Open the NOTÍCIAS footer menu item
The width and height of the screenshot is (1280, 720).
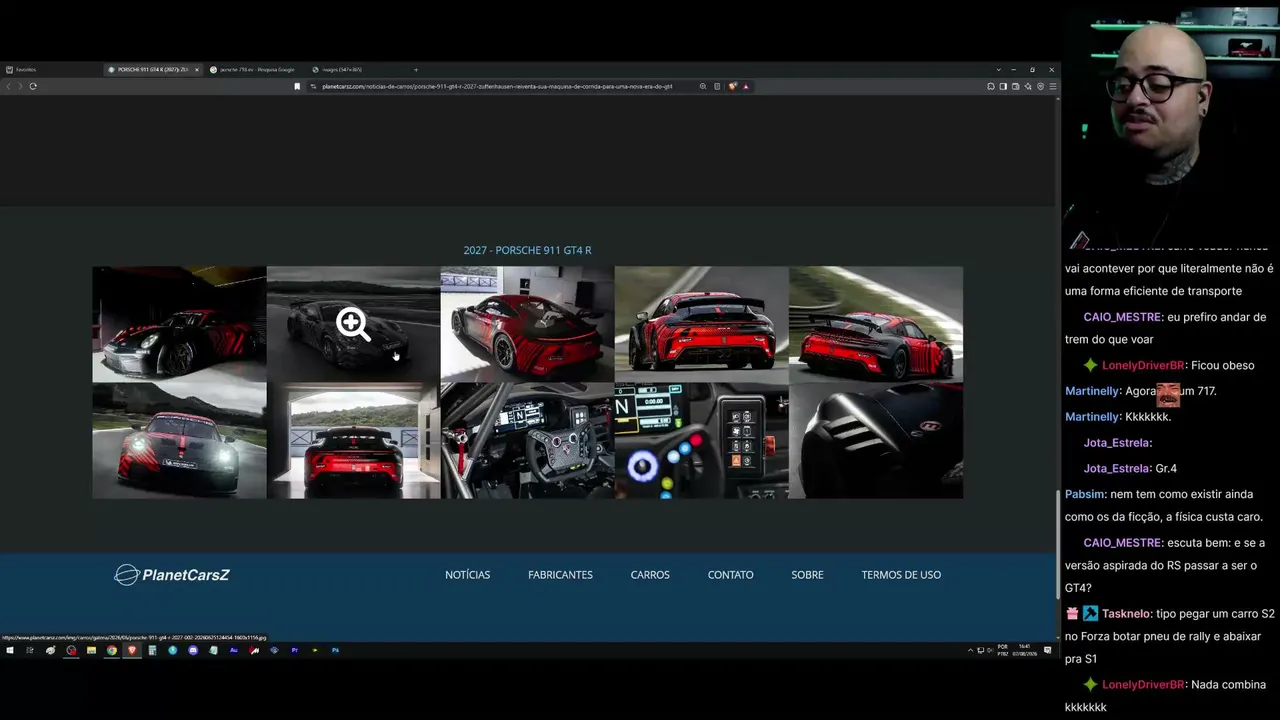point(467,575)
